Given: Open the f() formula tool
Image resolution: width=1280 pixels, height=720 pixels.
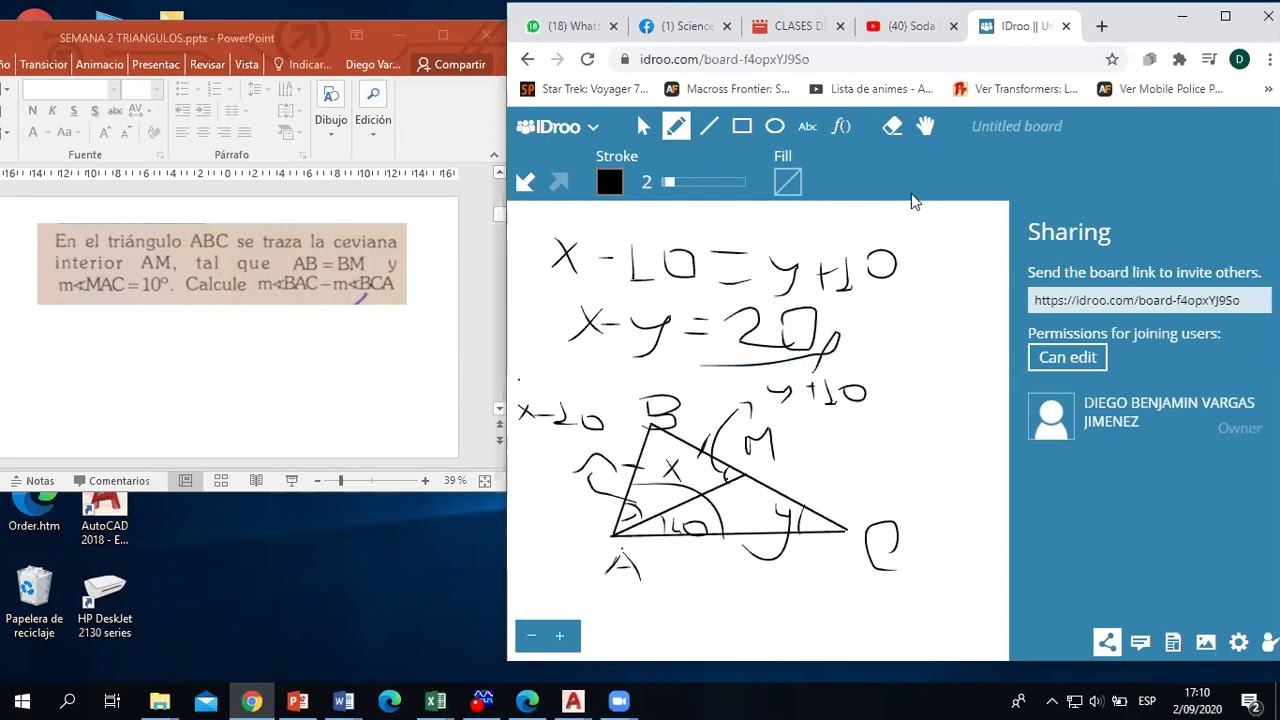Looking at the screenshot, I should [x=841, y=126].
